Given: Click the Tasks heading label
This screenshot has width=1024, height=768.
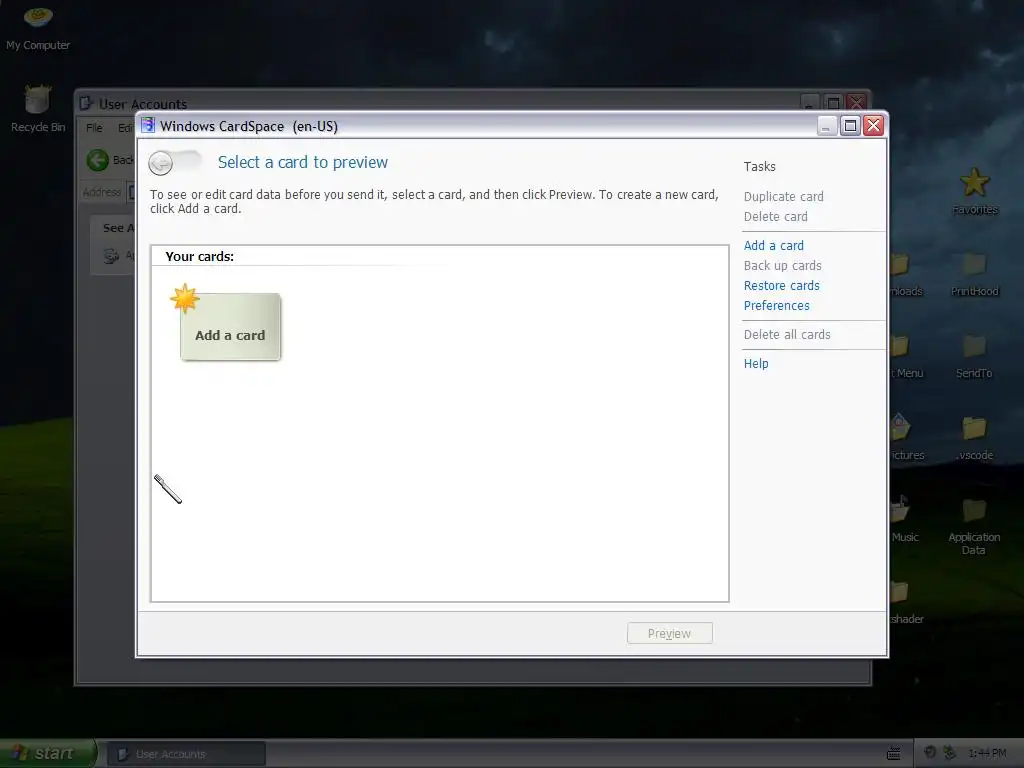Looking at the screenshot, I should [x=760, y=167].
